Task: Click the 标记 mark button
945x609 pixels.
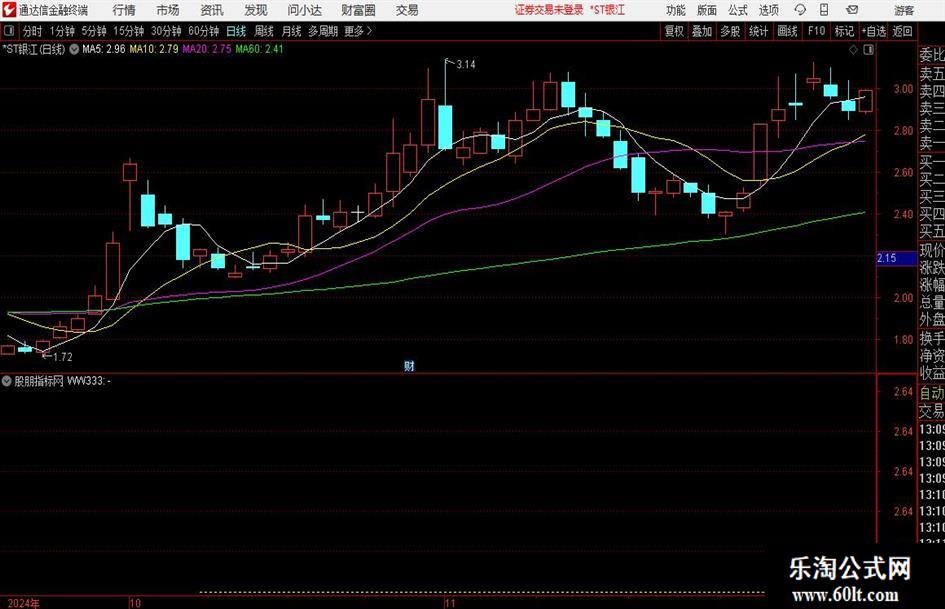Action: [x=844, y=31]
